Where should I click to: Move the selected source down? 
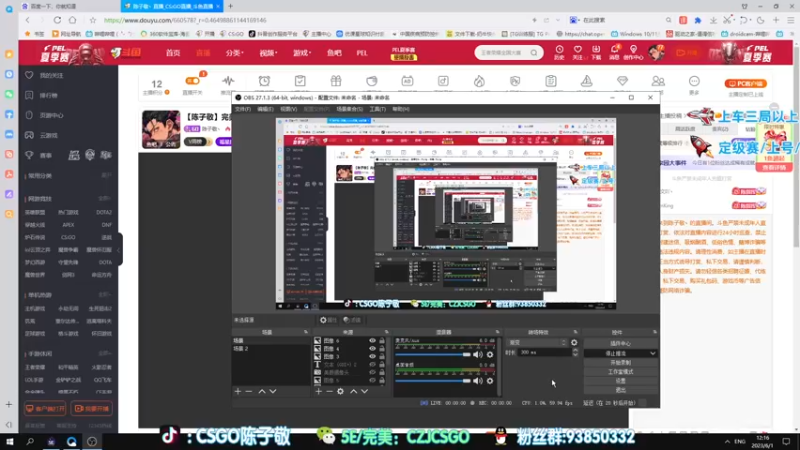pos(364,391)
